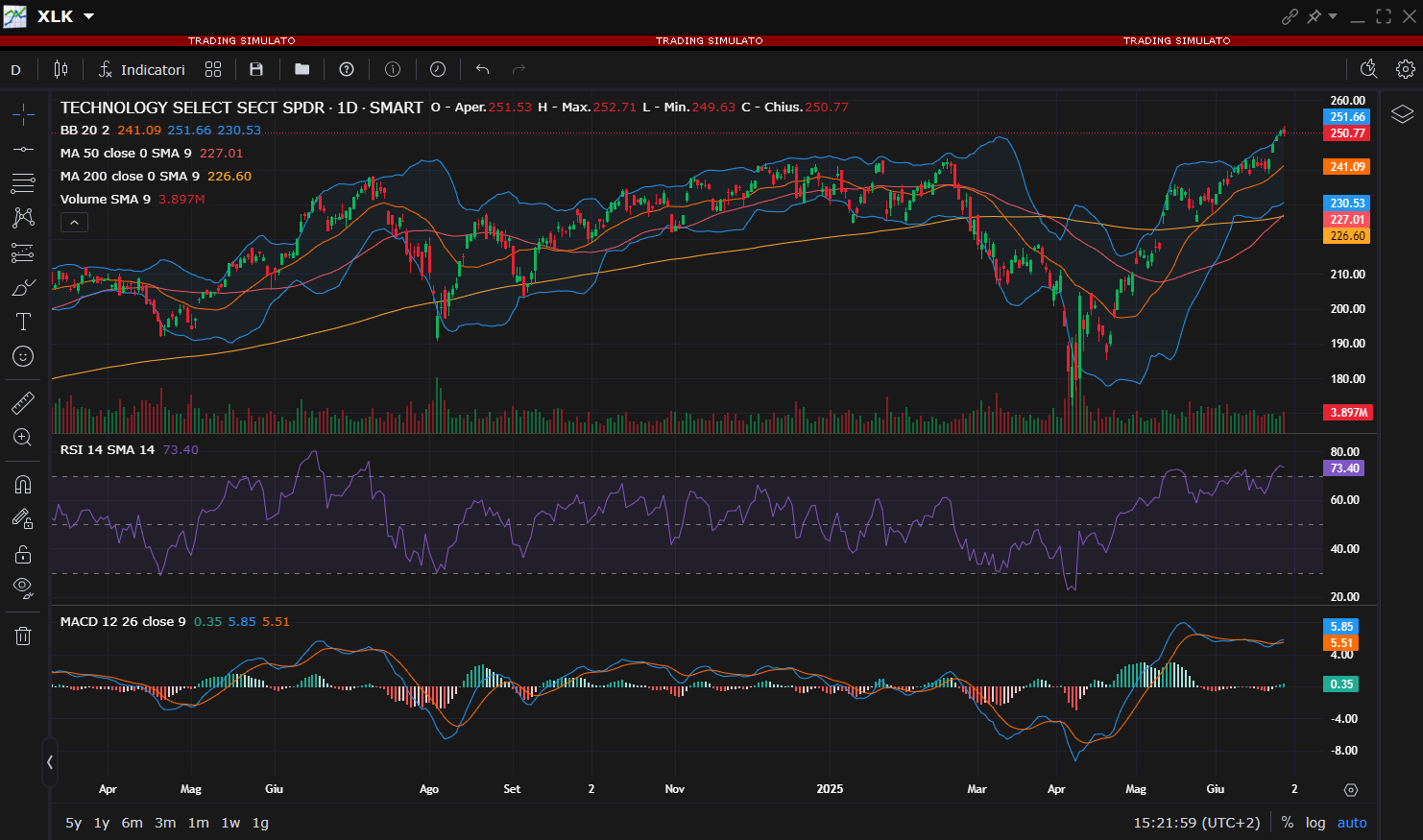Open time axis settings gear
The width and height of the screenshot is (1423, 840).
tap(1351, 790)
